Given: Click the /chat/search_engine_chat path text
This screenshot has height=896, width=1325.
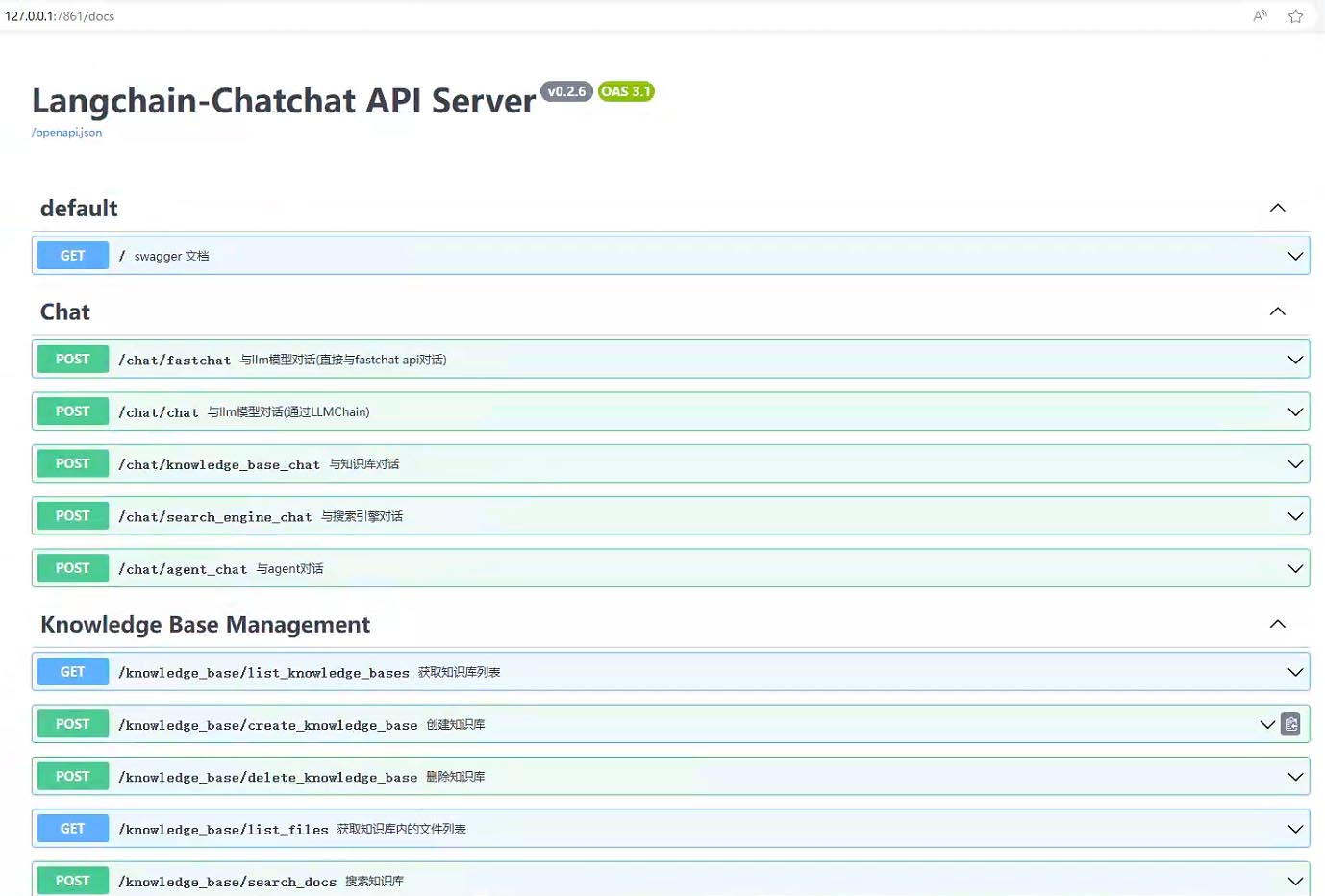Looking at the screenshot, I should click(215, 517).
